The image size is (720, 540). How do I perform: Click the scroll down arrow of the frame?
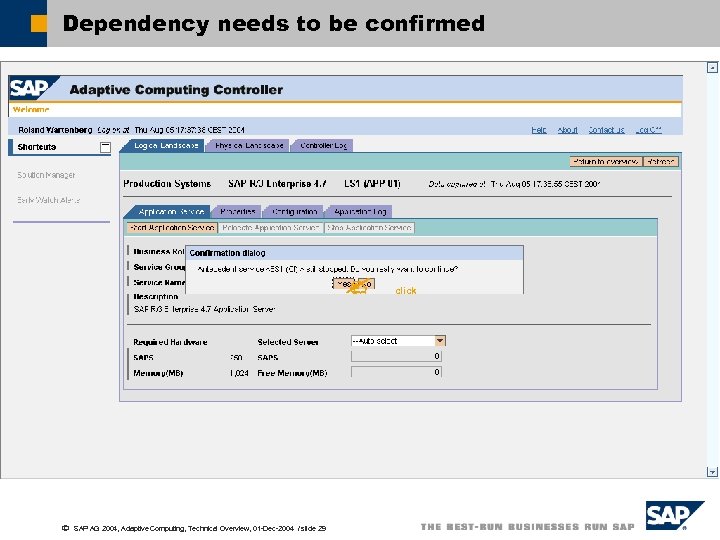point(712,472)
